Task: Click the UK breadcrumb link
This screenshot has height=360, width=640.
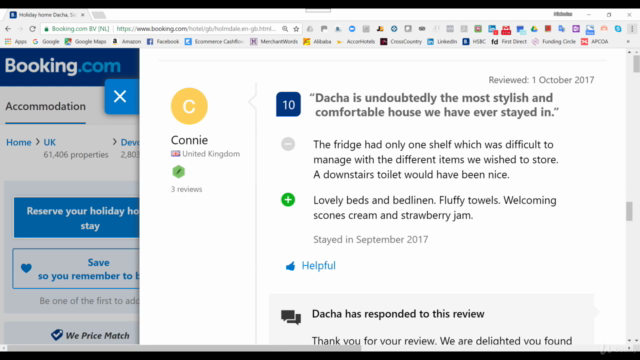Action: pyautogui.click(x=50, y=142)
